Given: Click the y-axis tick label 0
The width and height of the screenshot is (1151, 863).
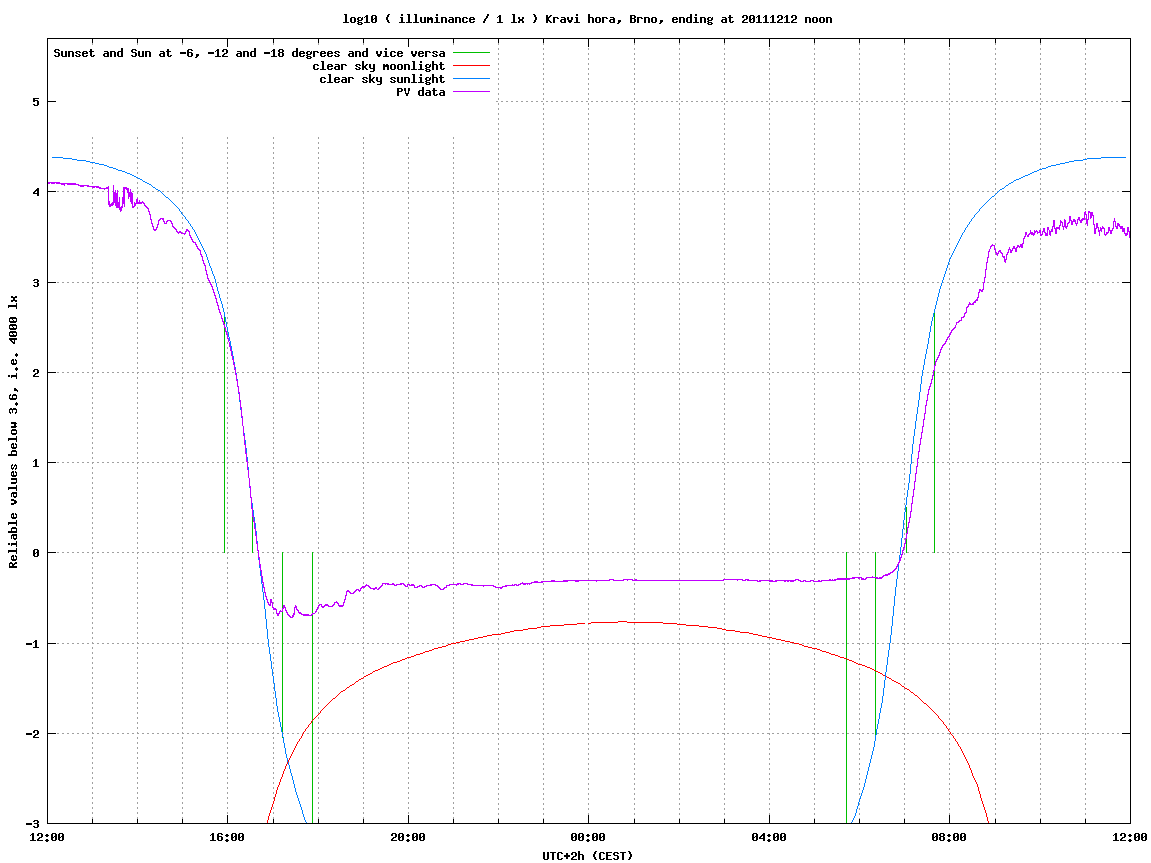Looking at the screenshot, I should coord(35,553).
